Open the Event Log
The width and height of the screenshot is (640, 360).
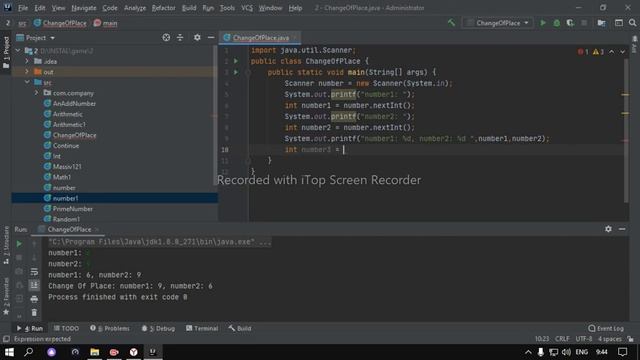click(606, 328)
